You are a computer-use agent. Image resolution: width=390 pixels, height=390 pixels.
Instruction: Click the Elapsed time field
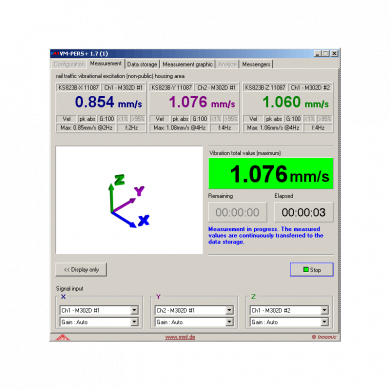pyautogui.click(x=304, y=212)
